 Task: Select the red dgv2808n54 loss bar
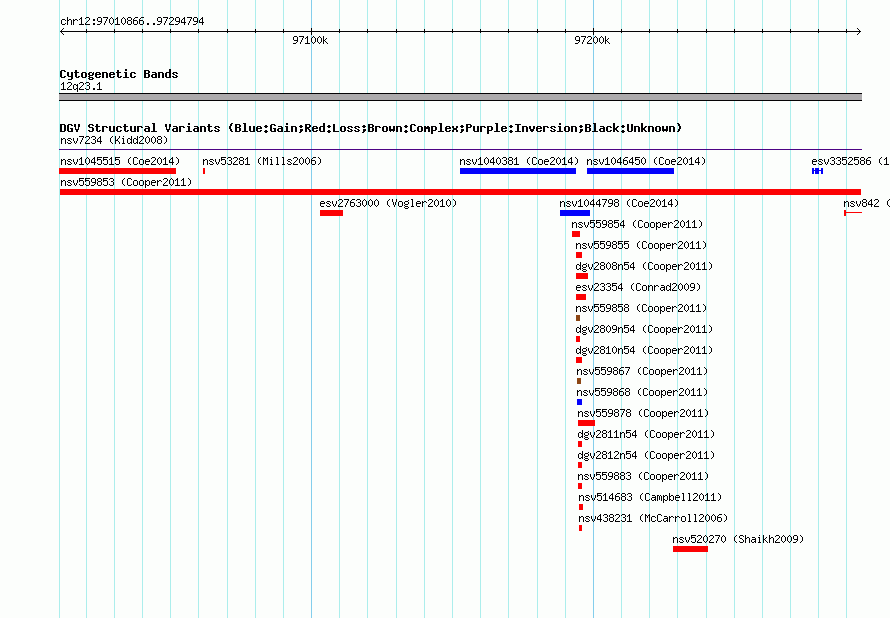point(582,276)
